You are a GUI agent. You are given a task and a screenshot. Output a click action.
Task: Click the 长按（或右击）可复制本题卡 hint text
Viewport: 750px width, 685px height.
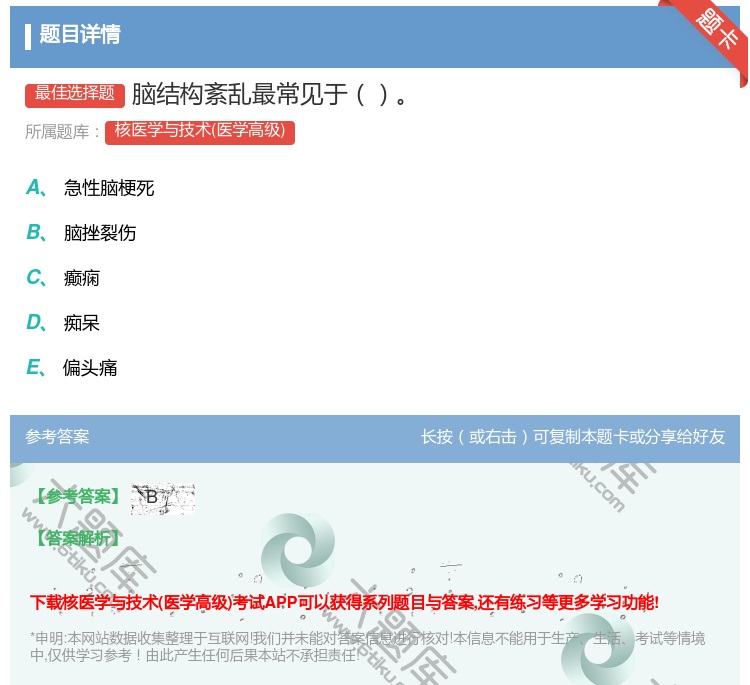coord(573,437)
